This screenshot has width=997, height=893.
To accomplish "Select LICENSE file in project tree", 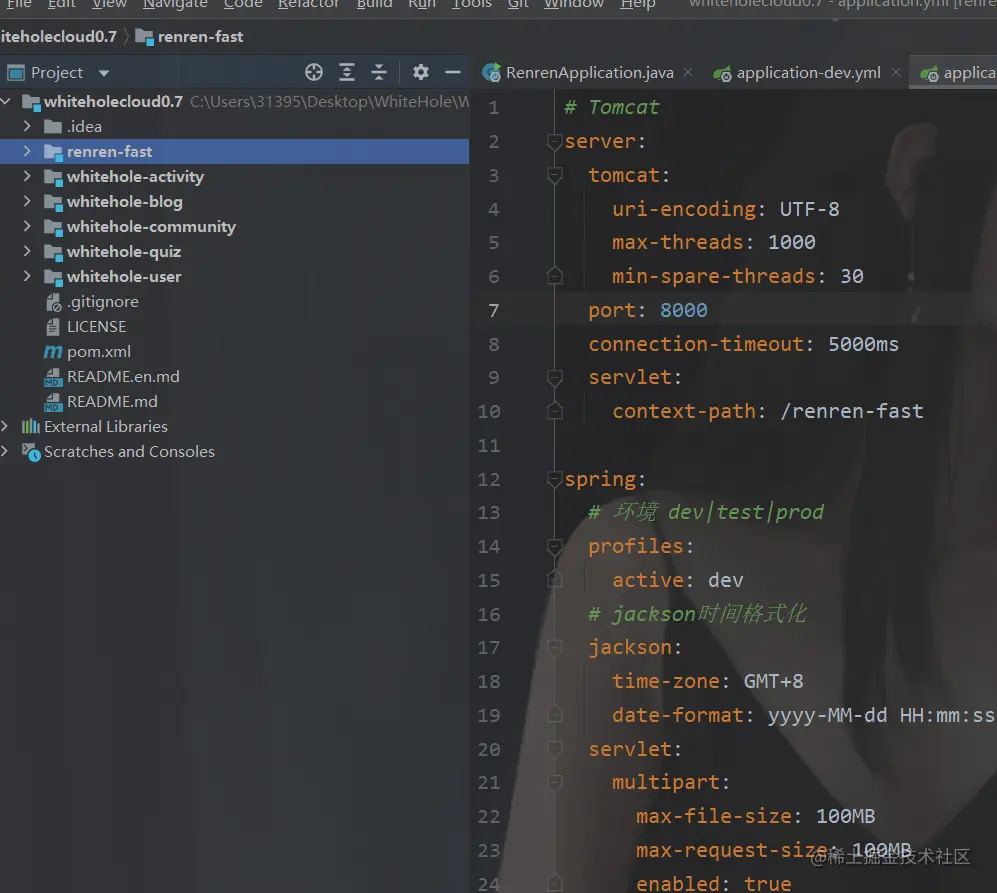I will [x=97, y=327].
